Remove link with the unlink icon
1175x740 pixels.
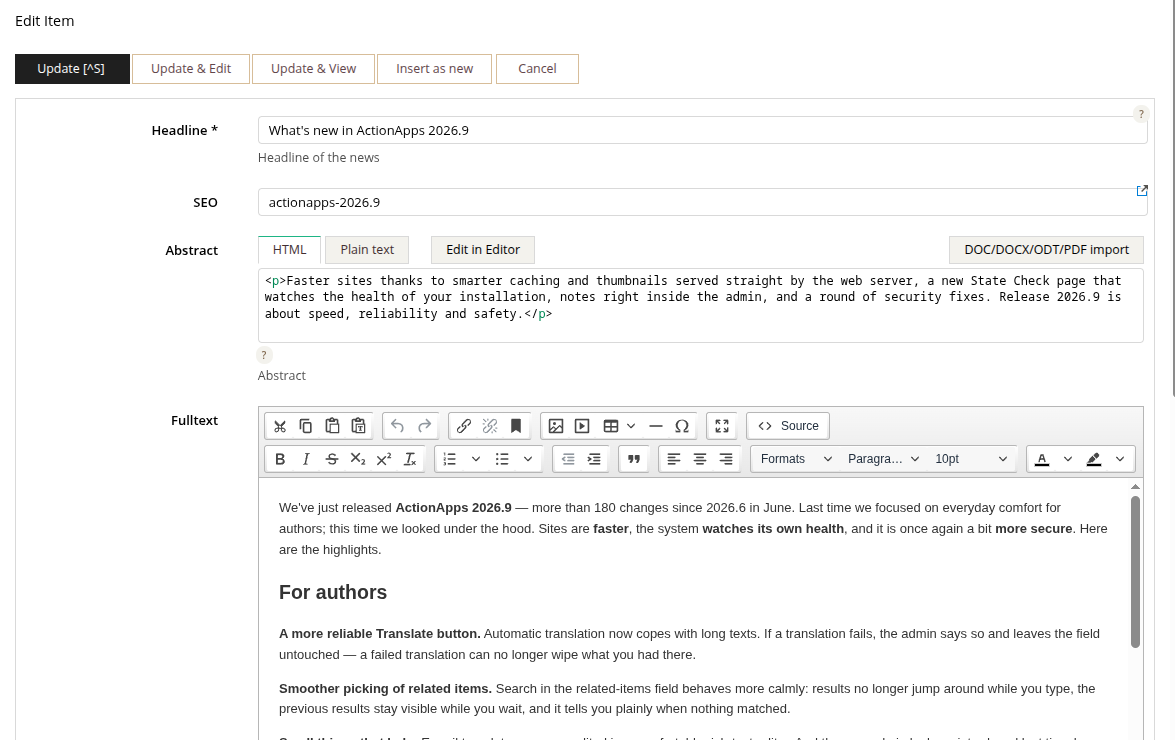(x=490, y=426)
